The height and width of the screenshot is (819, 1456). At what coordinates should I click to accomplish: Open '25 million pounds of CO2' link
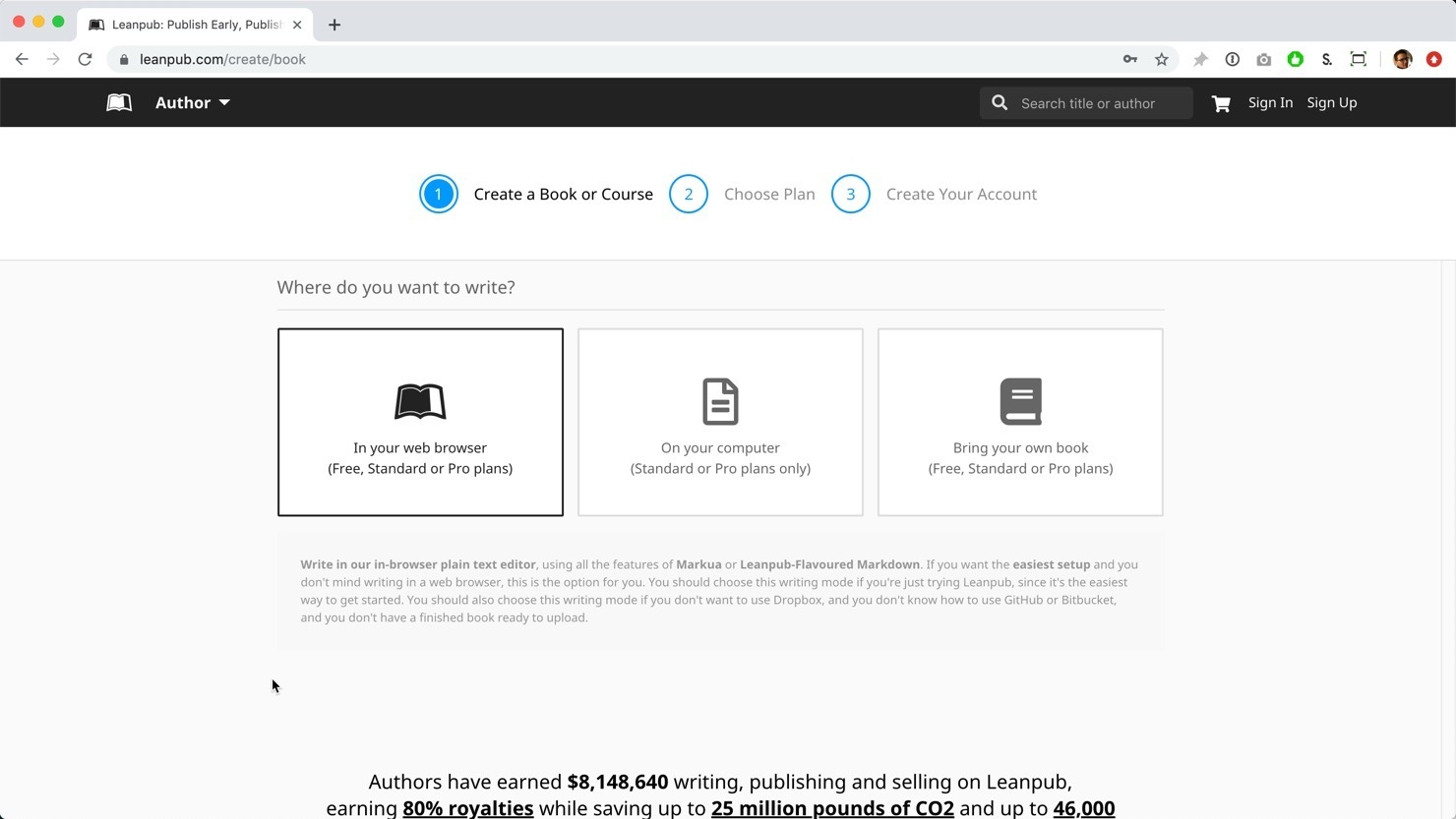(x=832, y=808)
